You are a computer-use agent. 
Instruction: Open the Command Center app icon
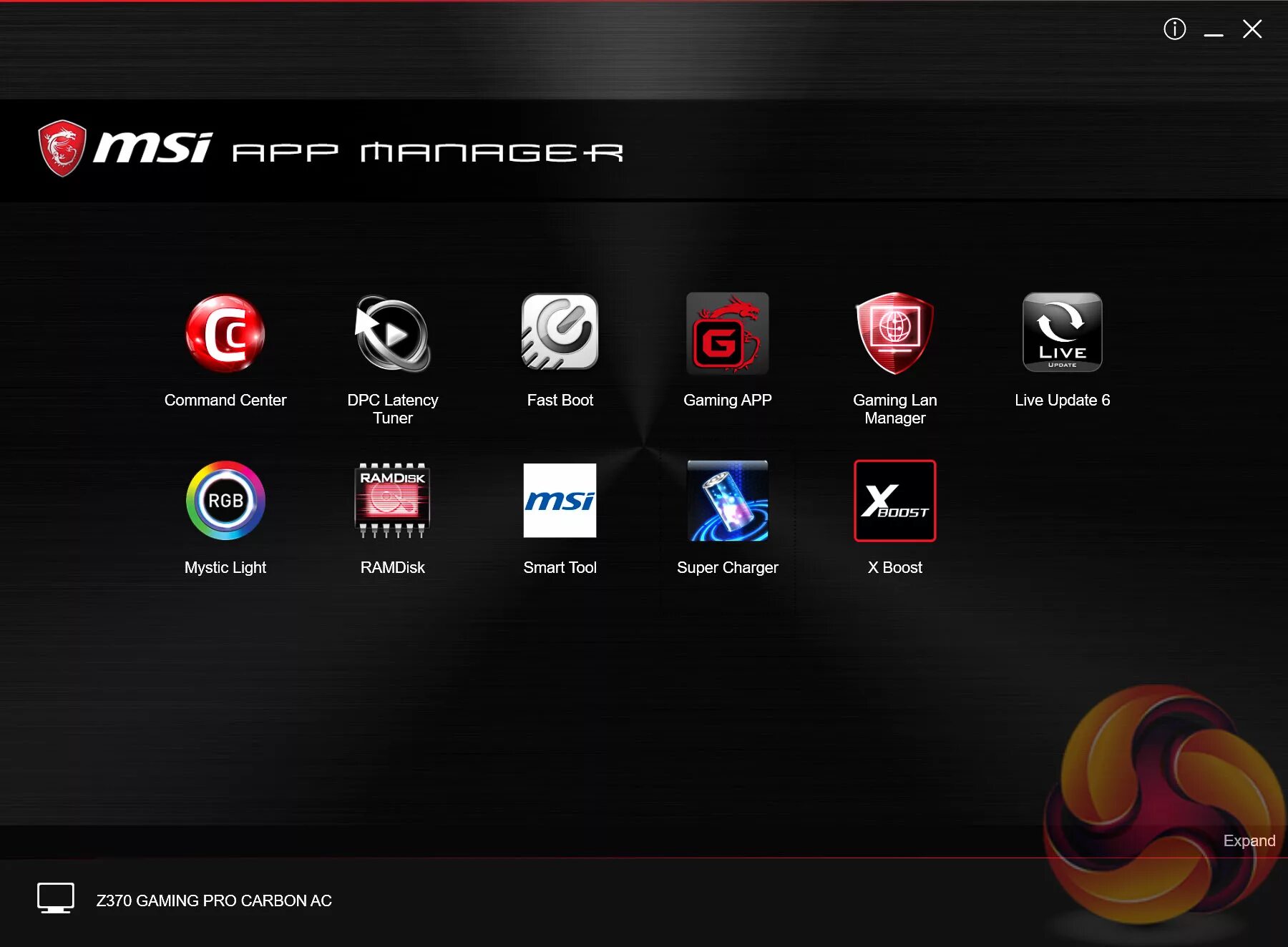225,333
